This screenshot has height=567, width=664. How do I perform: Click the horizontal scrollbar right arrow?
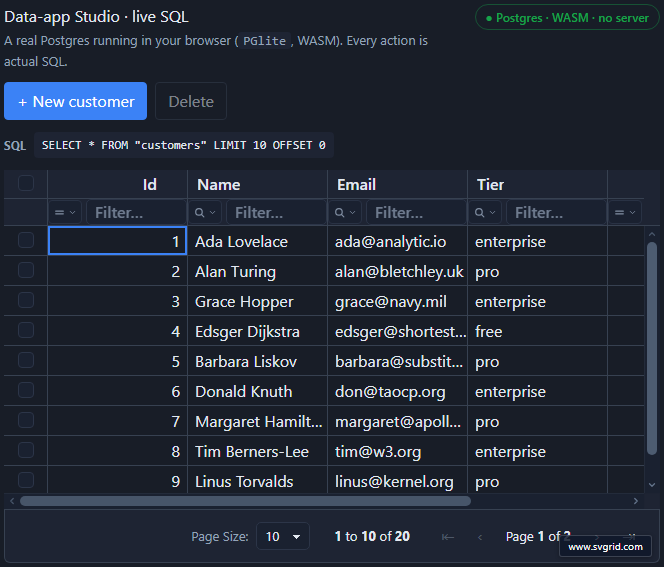[x=636, y=501]
